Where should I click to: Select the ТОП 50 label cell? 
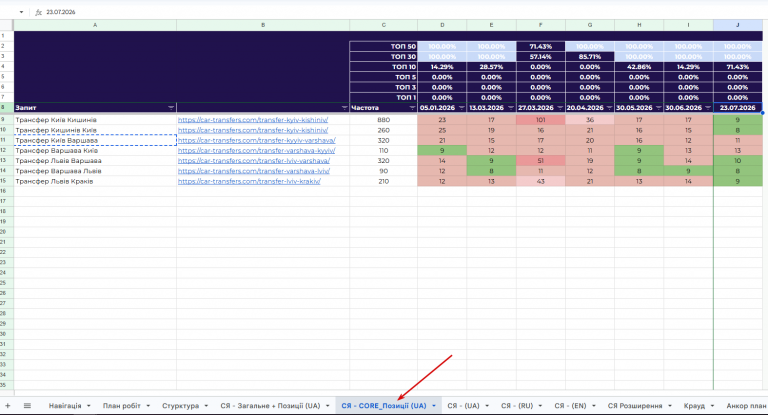tap(384, 47)
